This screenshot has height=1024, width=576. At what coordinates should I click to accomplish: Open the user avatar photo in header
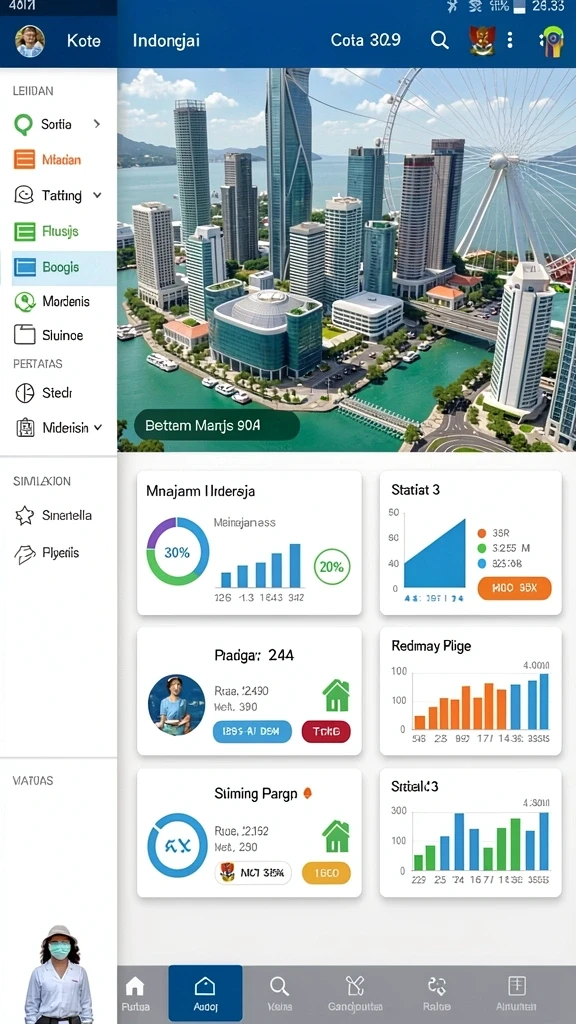[29, 40]
